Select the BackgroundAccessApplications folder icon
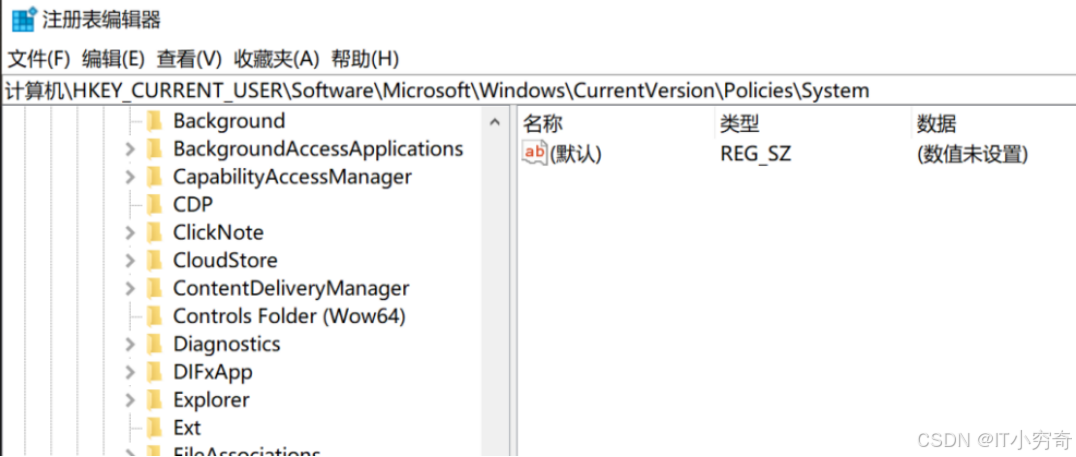The width and height of the screenshot is (1076, 457). point(155,149)
